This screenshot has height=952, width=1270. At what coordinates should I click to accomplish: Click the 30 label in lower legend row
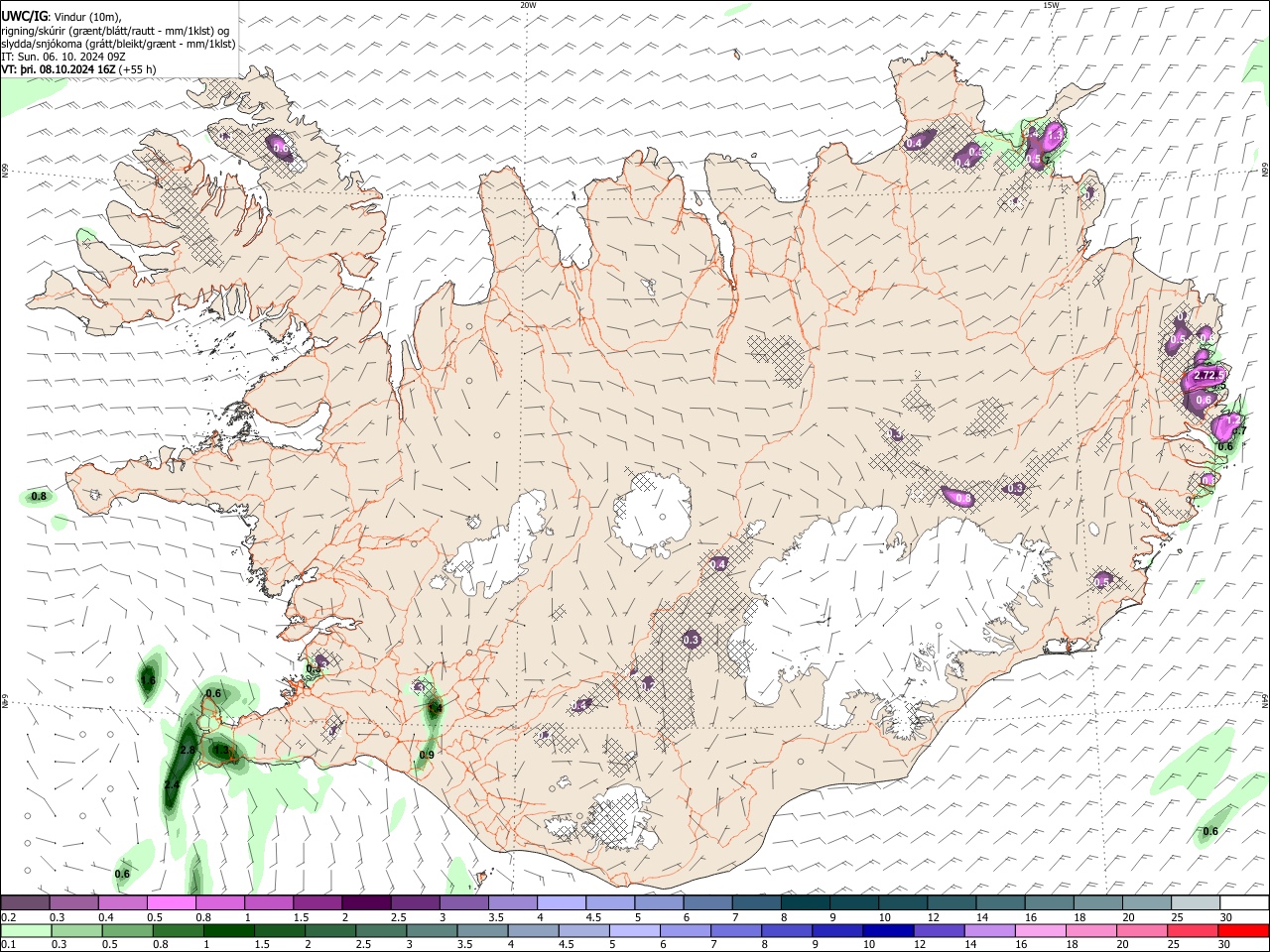point(1225,945)
